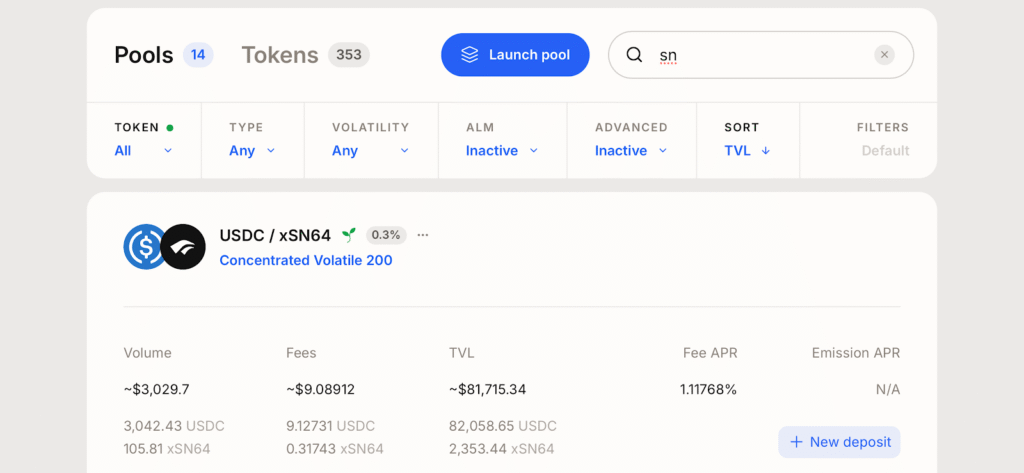Open the Type filter dropdown
This screenshot has height=473, width=1024.
click(252, 151)
